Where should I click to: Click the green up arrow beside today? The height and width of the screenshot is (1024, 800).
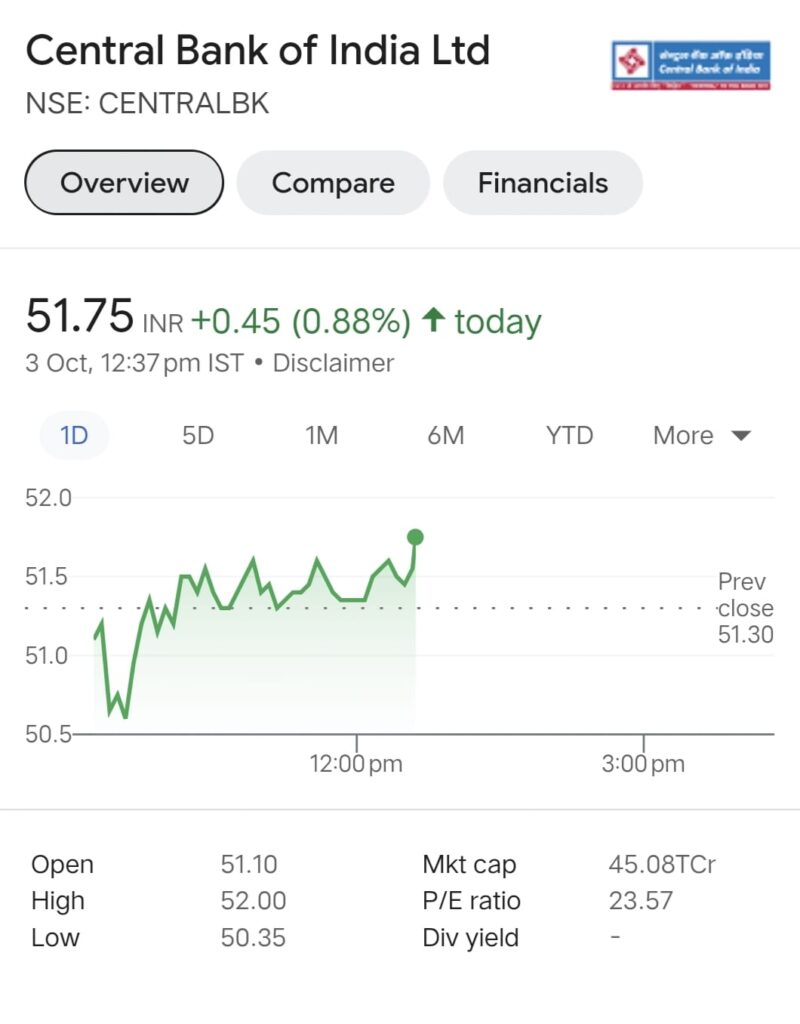pos(433,321)
